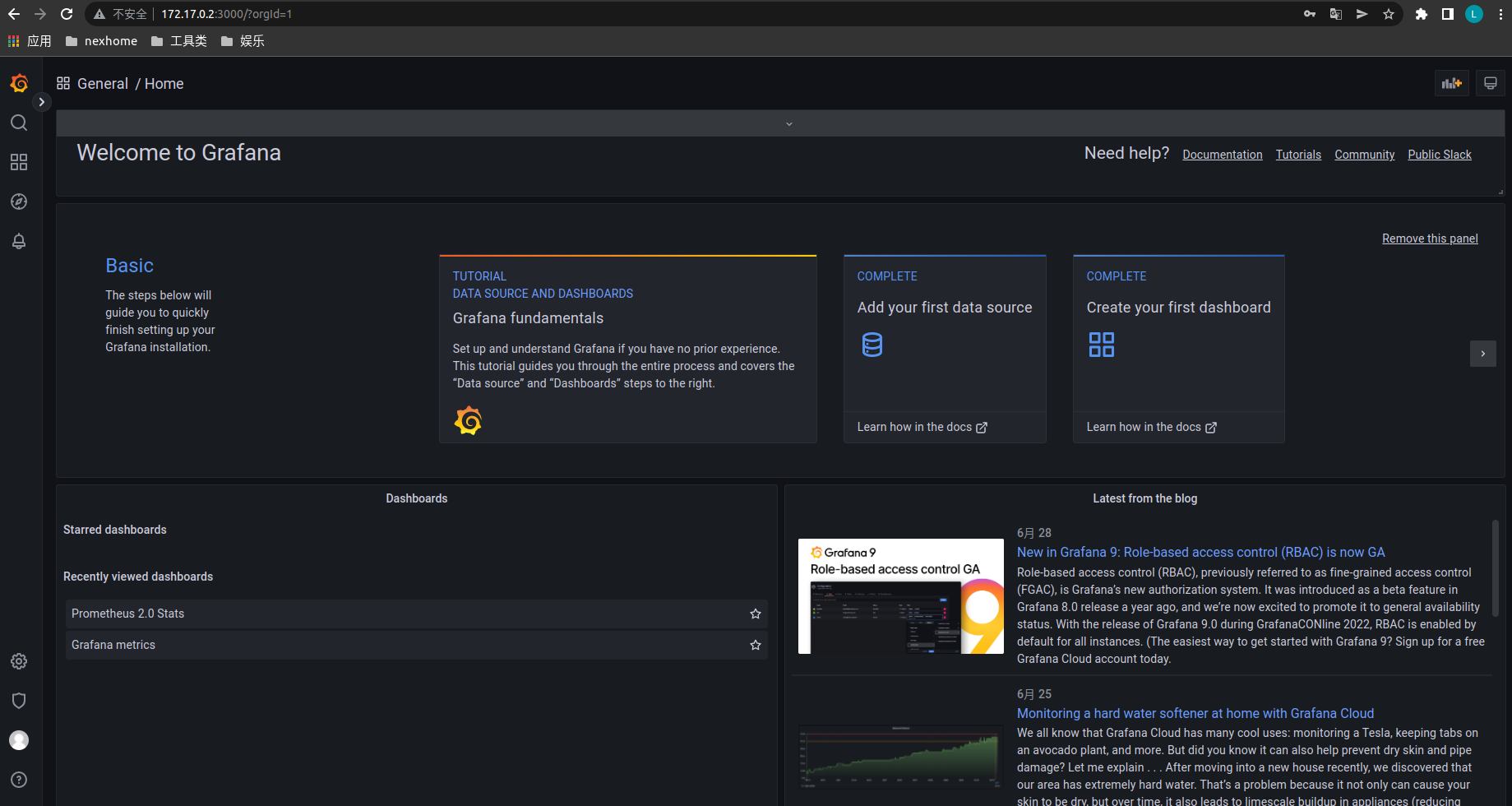Image resolution: width=1512 pixels, height=806 pixels.
Task: Click the Grafana logo in tutorial card
Action: (468, 420)
